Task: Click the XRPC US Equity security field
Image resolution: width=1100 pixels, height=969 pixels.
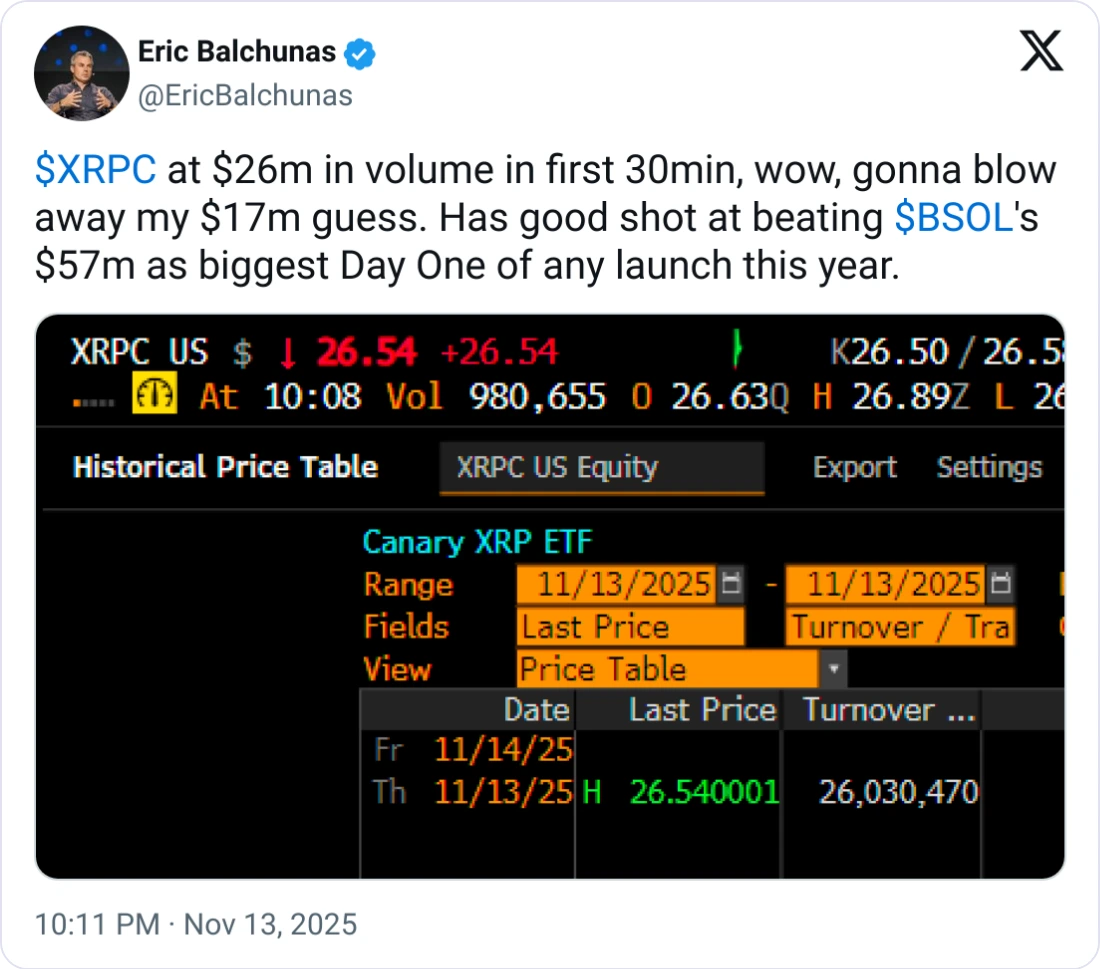Action: tap(601, 468)
